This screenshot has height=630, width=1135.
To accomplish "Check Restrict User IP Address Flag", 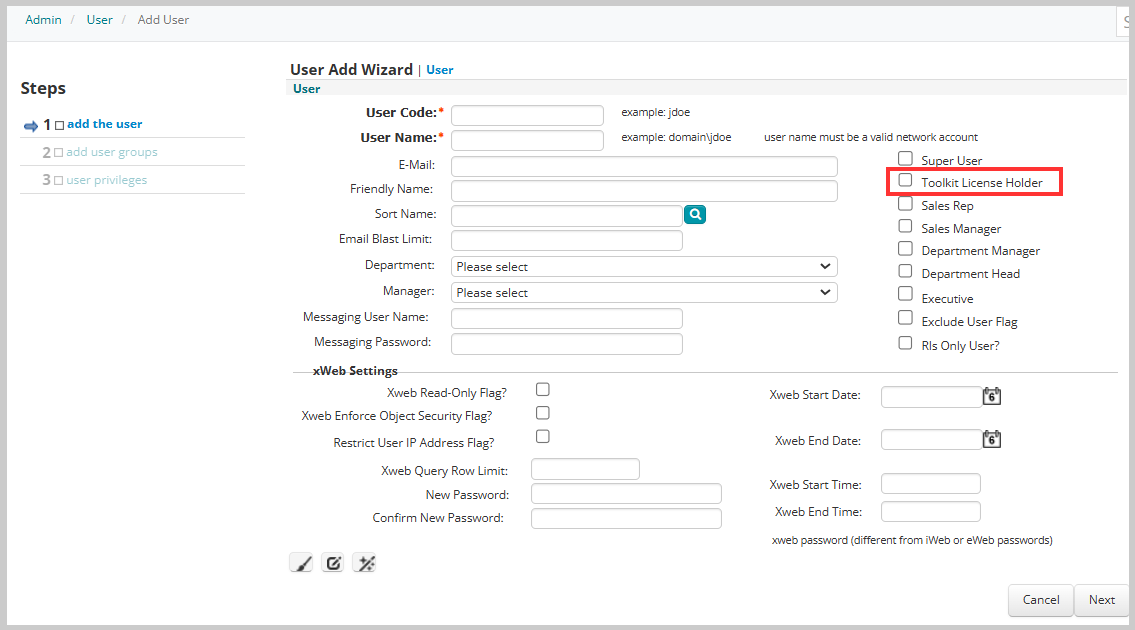I will tap(542, 437).
